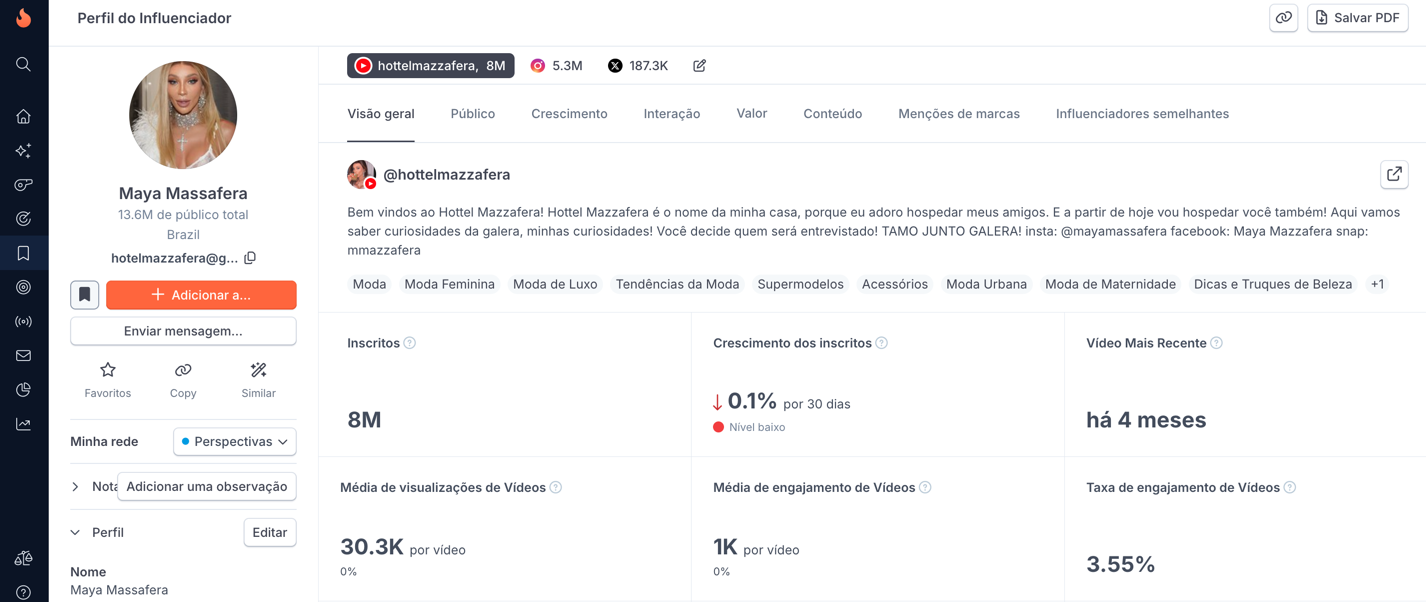Viewport: 1426px width, 602px height.
Task: Collapse the Perfil section chevron
Action: (x=76, y=533)
